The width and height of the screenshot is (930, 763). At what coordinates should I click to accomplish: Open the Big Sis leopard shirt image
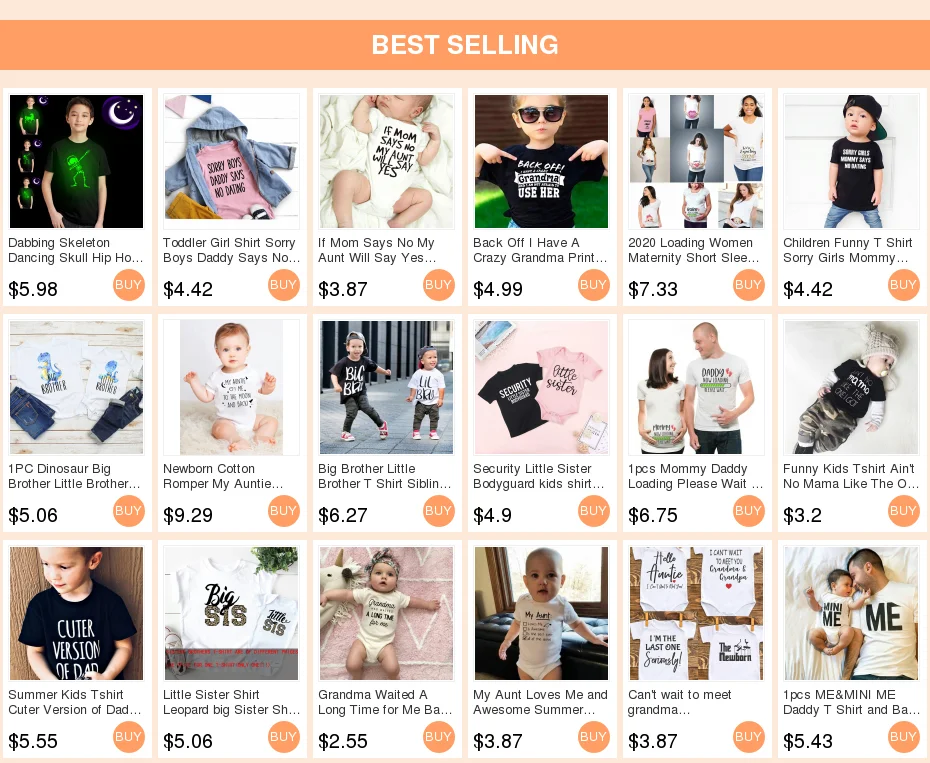tap(231, 613)
